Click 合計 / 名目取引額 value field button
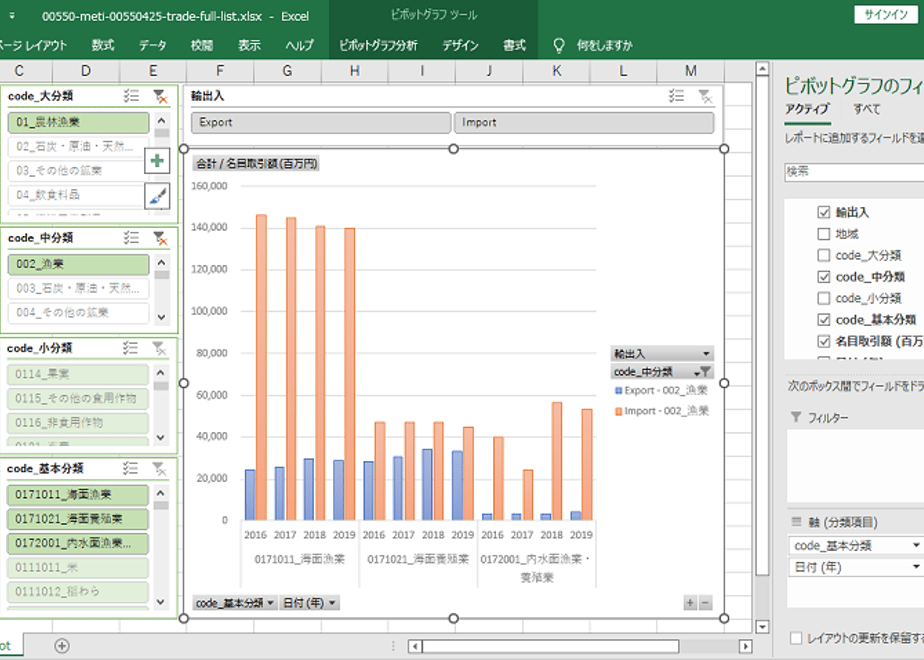 pyautogui.click(x=256, y=163)
